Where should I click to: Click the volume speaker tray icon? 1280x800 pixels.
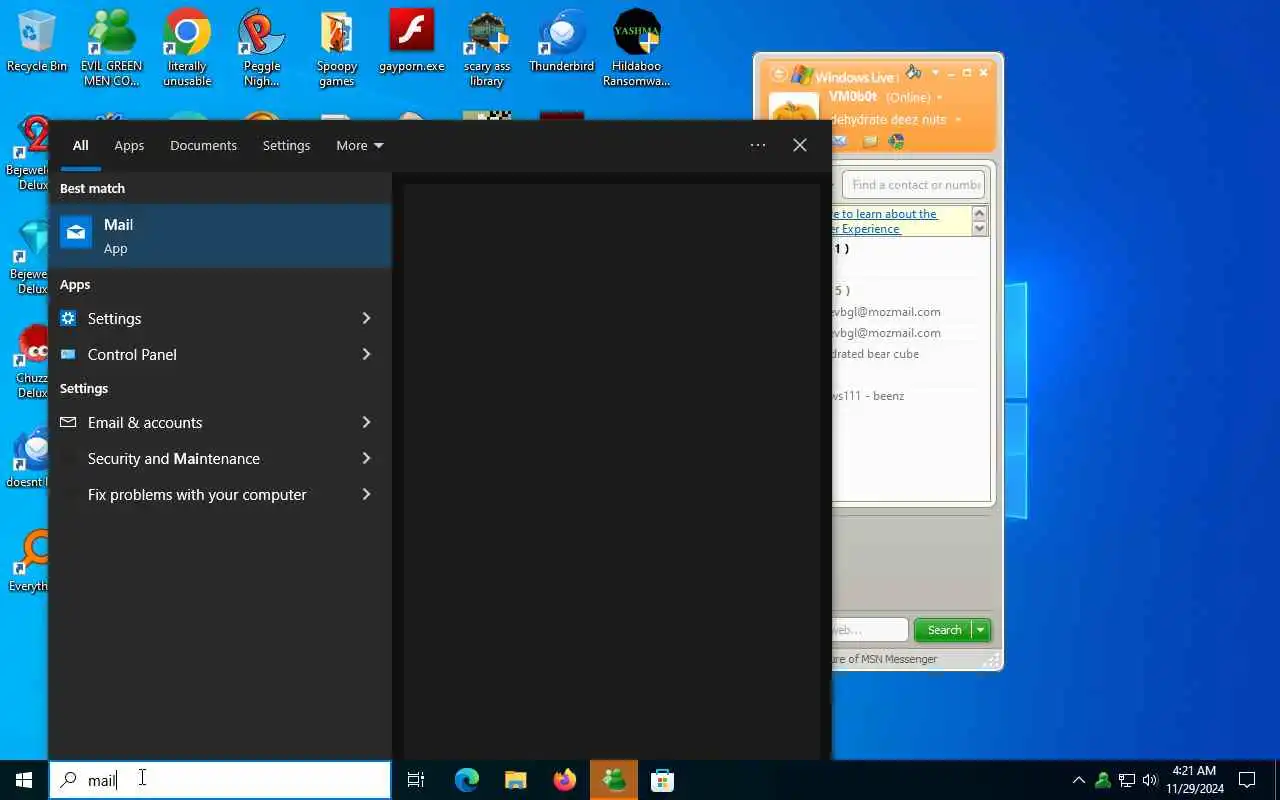(x=1149, y=780)
